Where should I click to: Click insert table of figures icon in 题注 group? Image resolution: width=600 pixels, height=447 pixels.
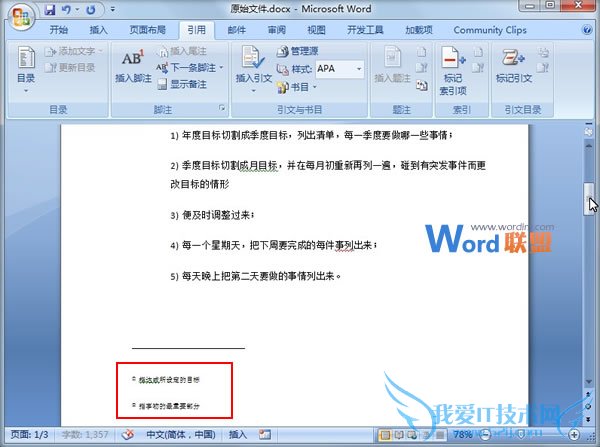click(x=422, y=52)
